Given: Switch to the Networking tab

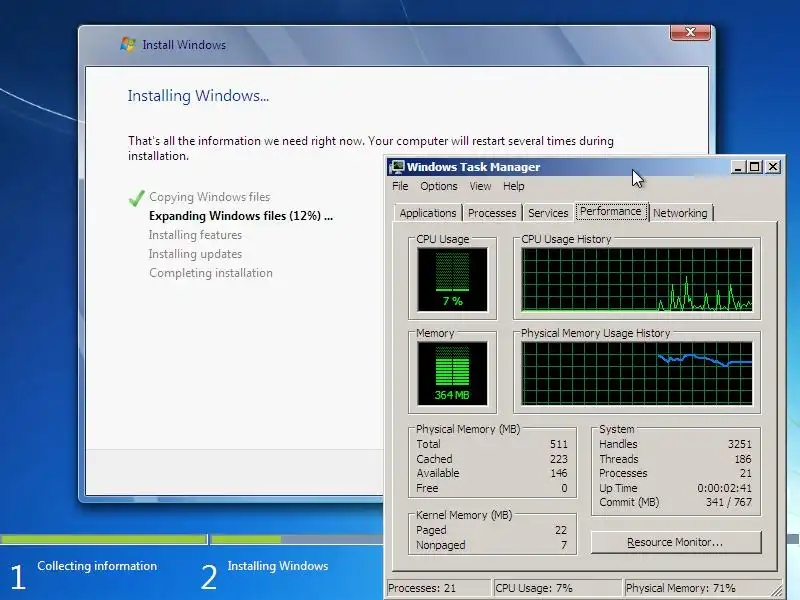Looking at the screenshot, I should pos(680,213).
